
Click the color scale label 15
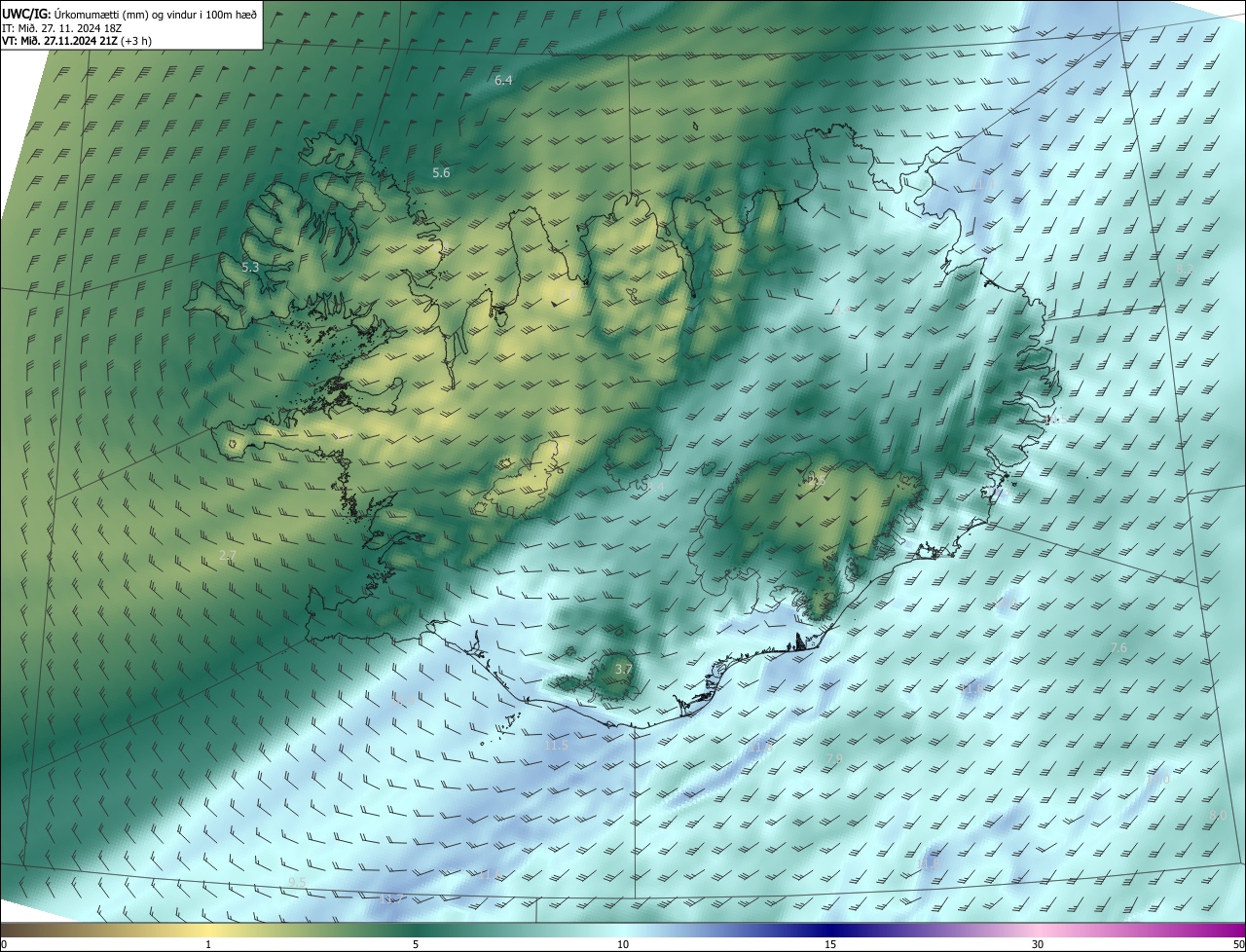[830, 944]
